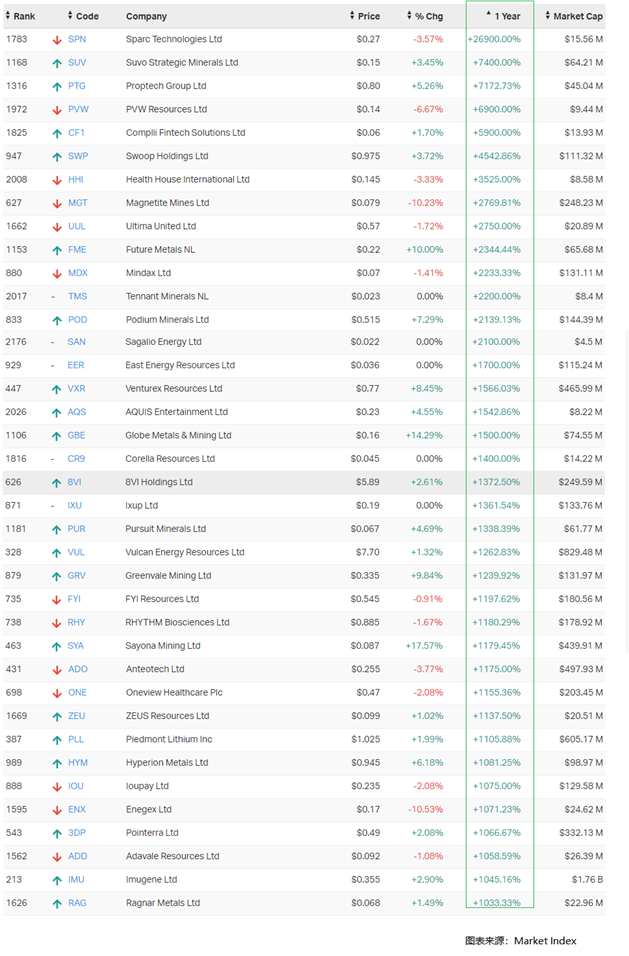The image size is (629, 956).
Task: Sort by Code column header
Action: tap(84, 16)
